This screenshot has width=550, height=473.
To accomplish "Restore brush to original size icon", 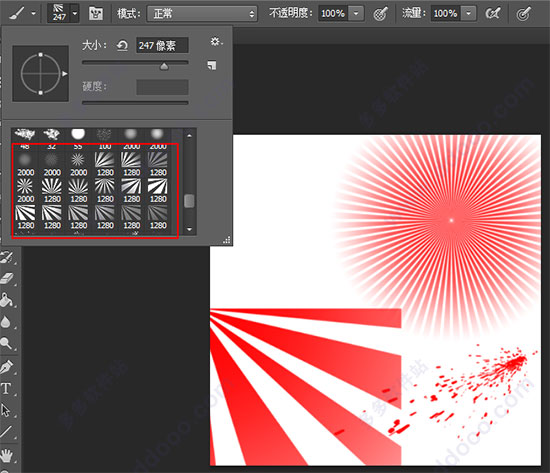I will point(122,46).
